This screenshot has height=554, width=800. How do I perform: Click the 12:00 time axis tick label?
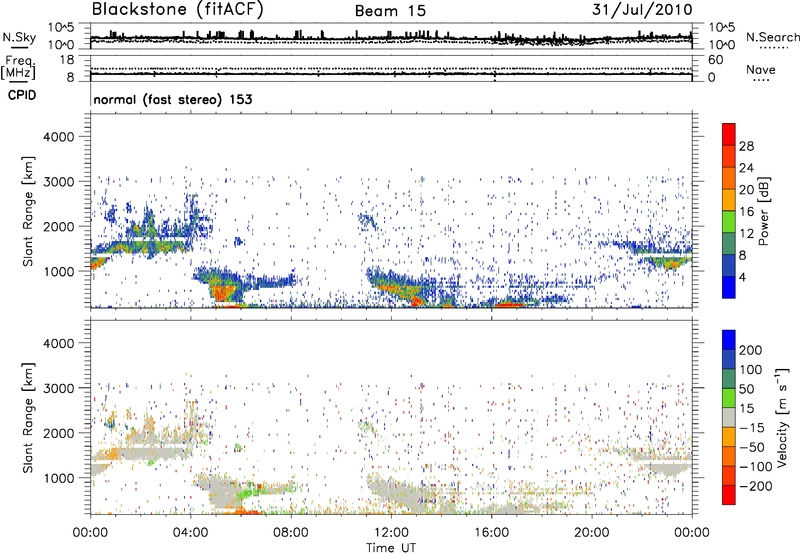click(391, 533)
